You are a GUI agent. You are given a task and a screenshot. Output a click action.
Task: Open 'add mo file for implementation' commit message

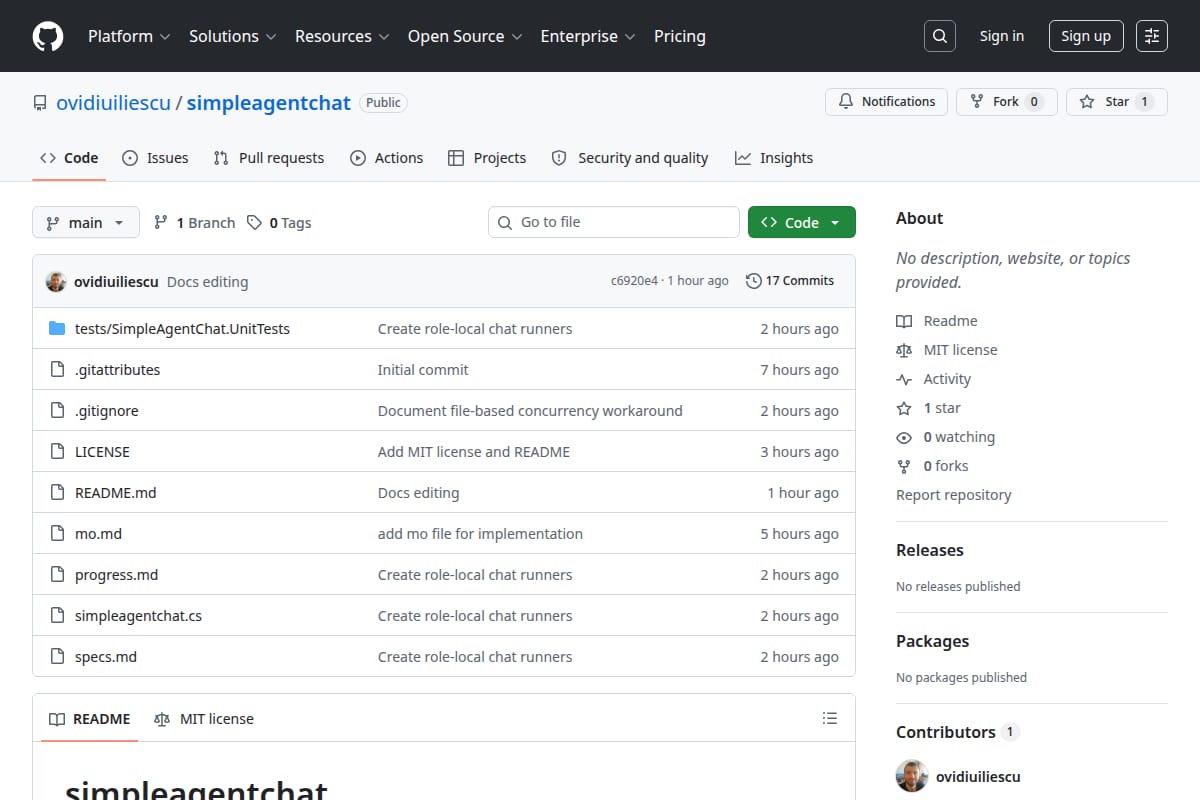(x=480, y=534)
